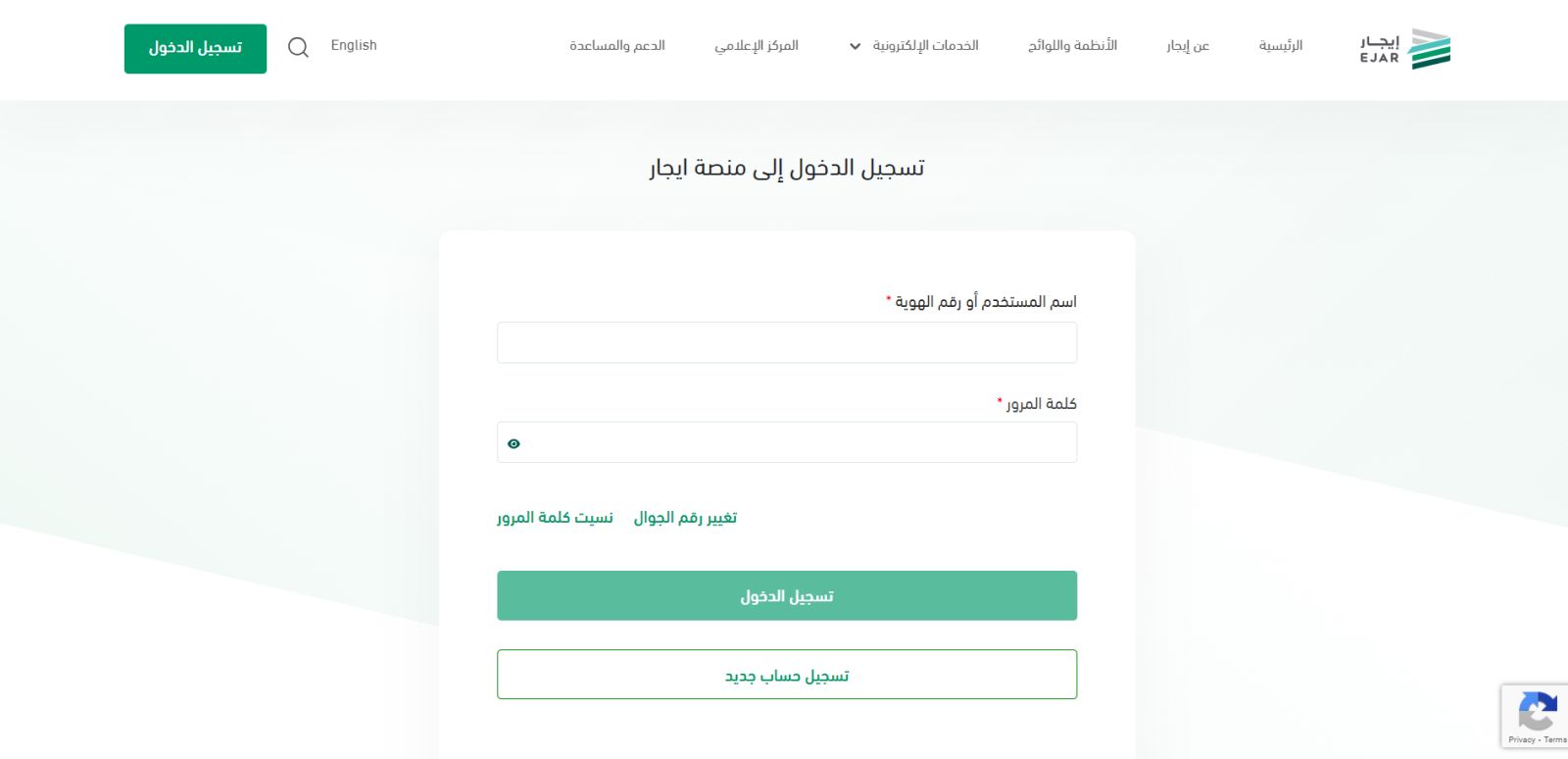Switch the site language to English
This screenshot has width=1568, height=759.
tap(354, 45)
